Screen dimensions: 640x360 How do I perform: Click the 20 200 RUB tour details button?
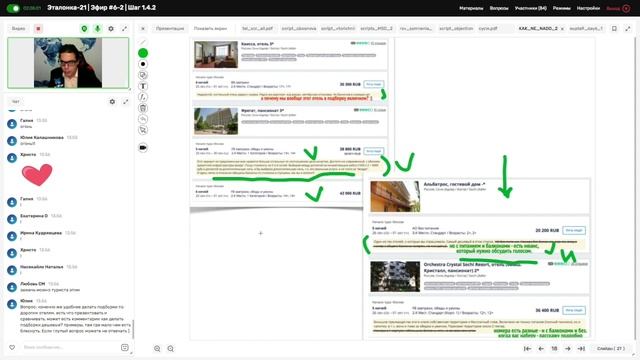tap(573, 230)
